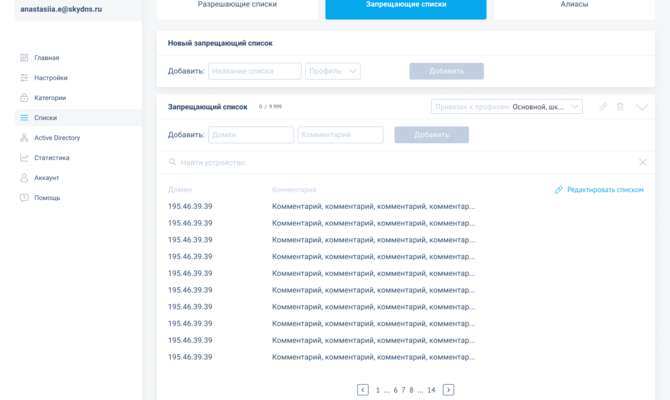Screen dimensions: 670x400
Task: Open the Профиль dropdown
Action: pyautogui.click(x=333, y=71)
